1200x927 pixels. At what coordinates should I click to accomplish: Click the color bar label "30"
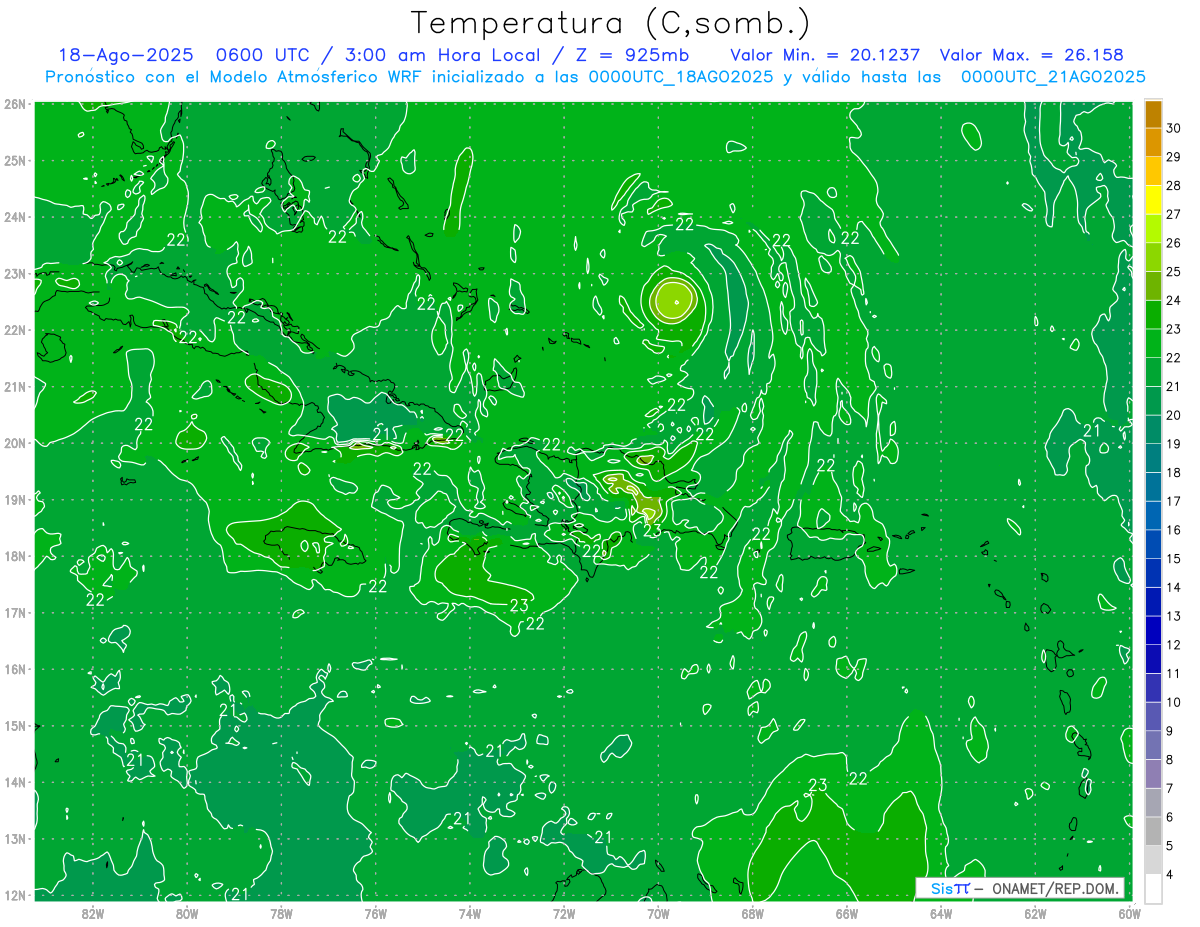pyautogui.click(x=1174, y=128)
